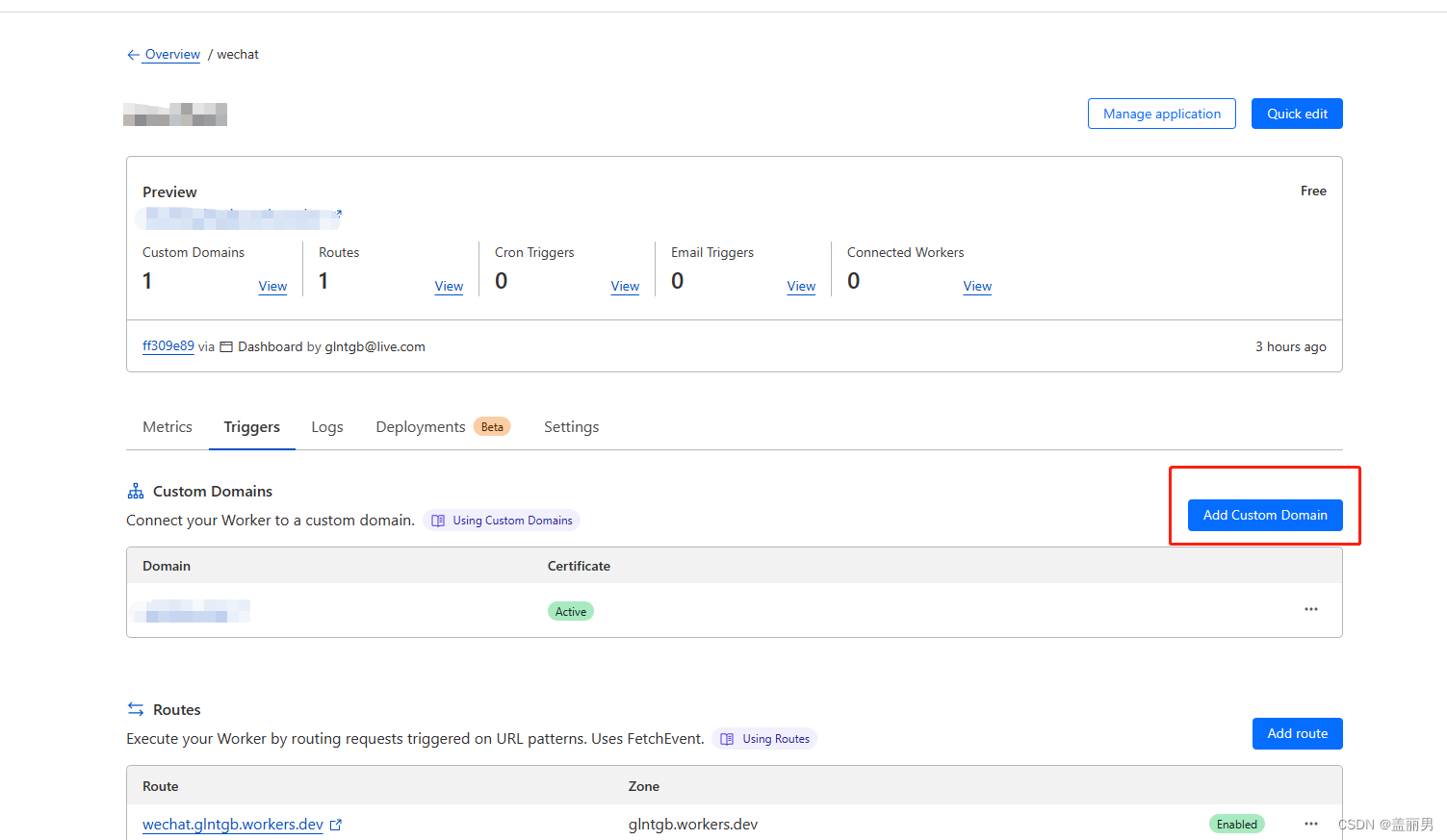
Task: Open wechat.glntgb.workers.dev route link
Action: (x=233, y=825)
